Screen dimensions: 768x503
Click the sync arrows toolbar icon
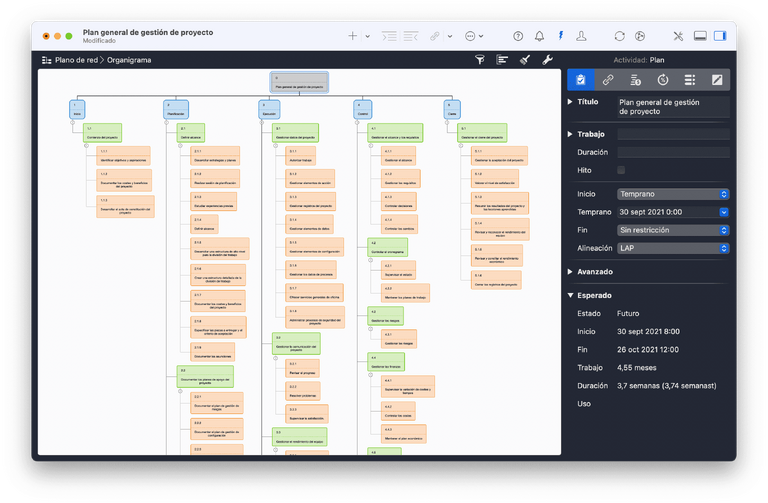(619, 36)
